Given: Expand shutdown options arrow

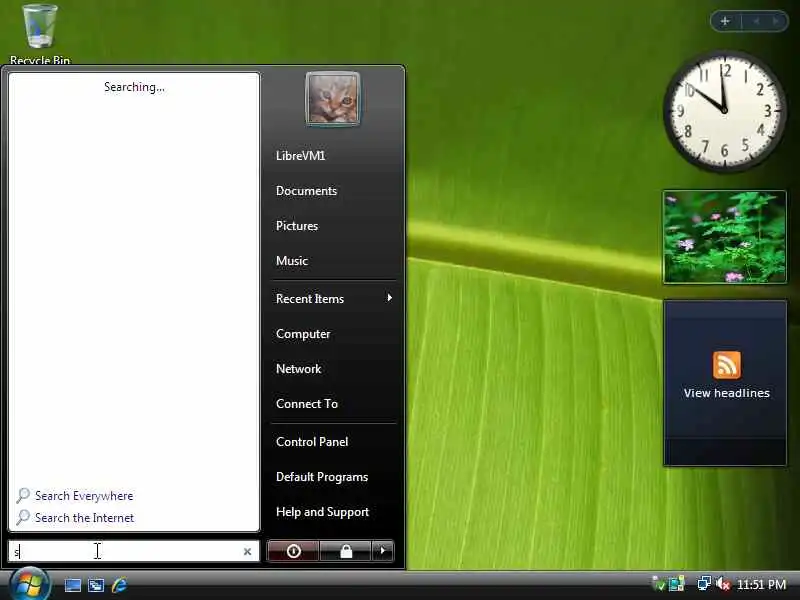Looking at the screenshot, I should [383, 551].
